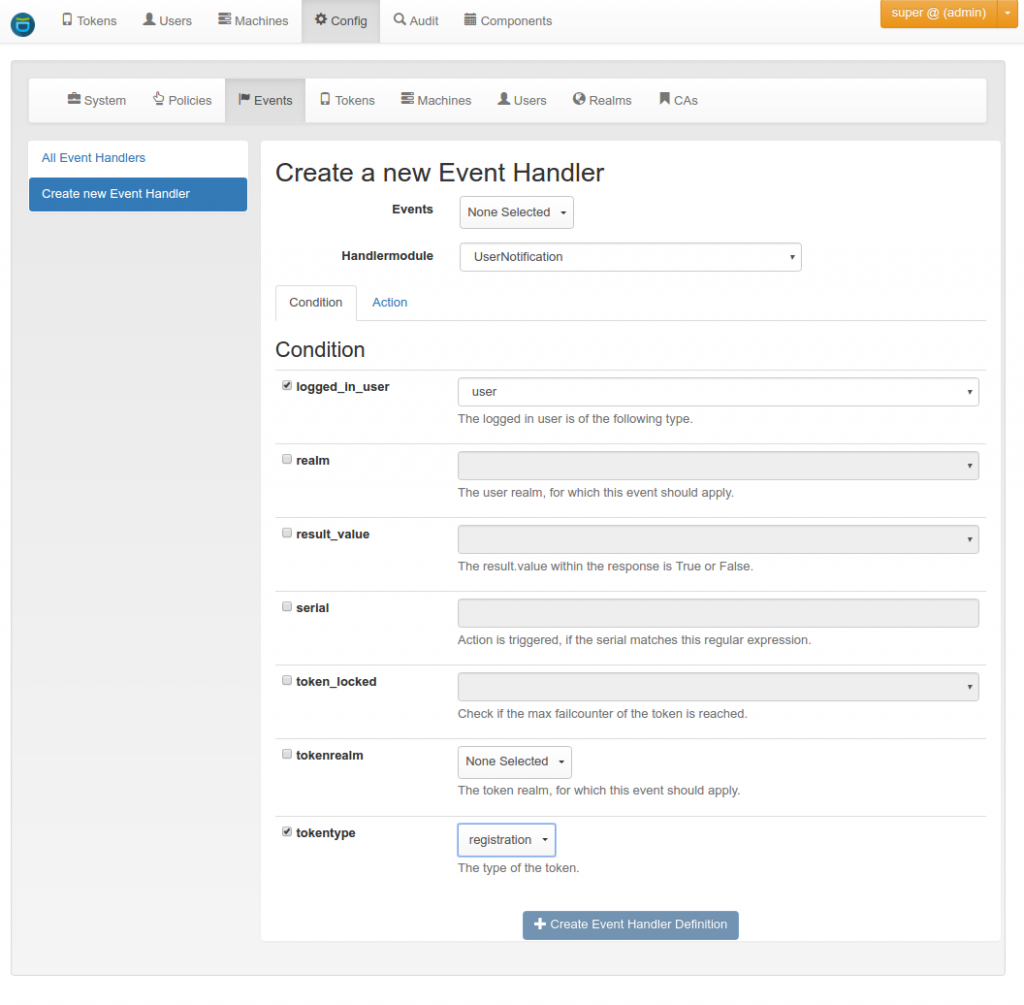Click the Policies hand icon
1024x1005 pixels.
(x=159, y=99)
